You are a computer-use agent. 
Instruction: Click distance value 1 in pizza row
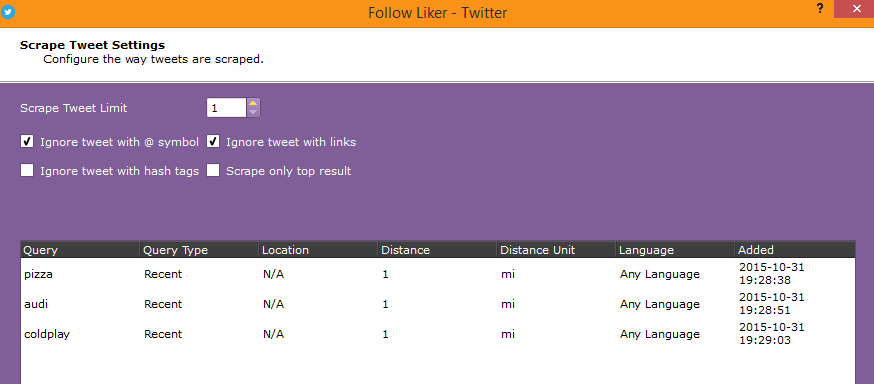click(386, 274)
